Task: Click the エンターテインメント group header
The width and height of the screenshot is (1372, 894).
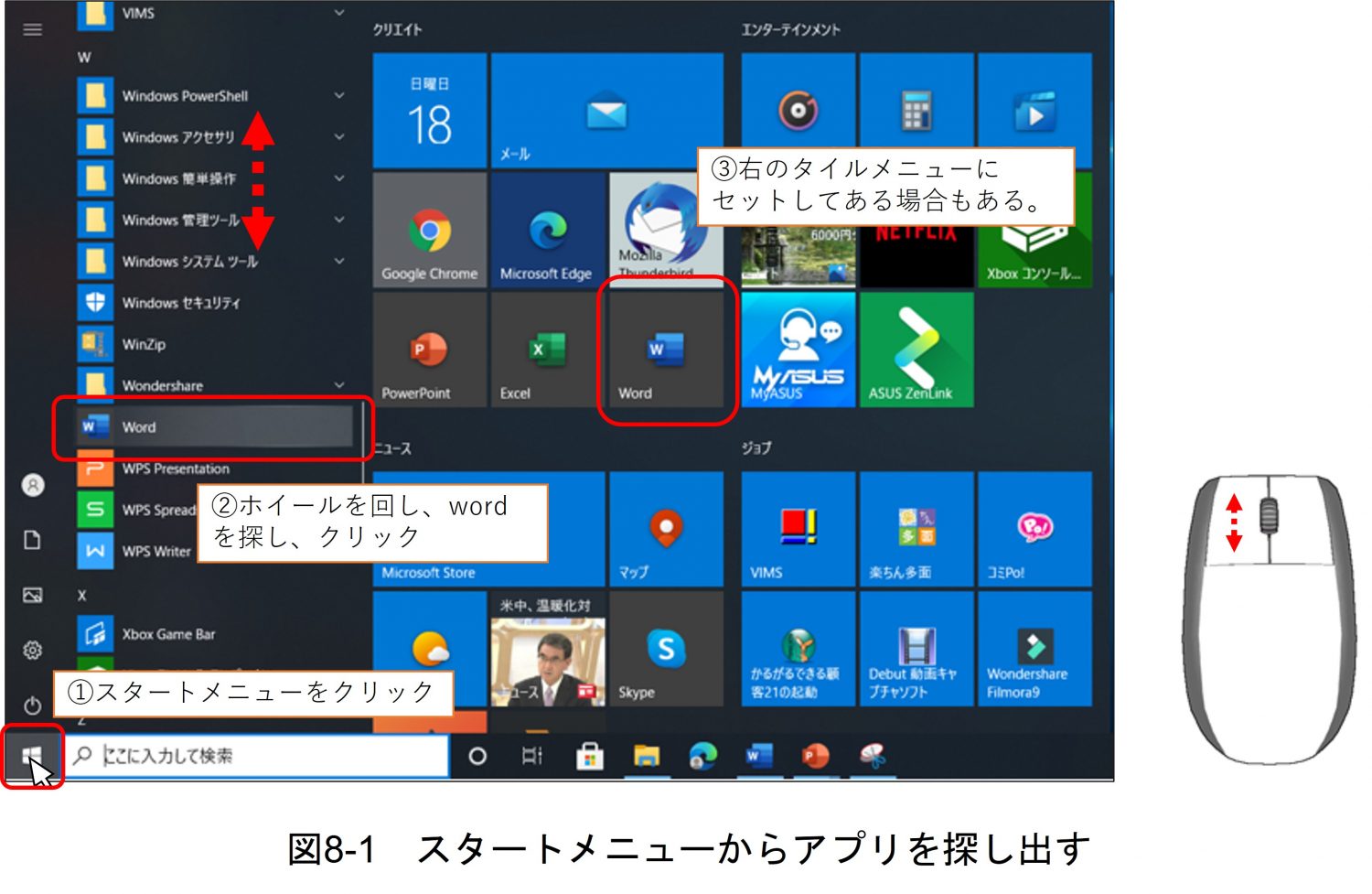Action: click(x=790, y=29)
